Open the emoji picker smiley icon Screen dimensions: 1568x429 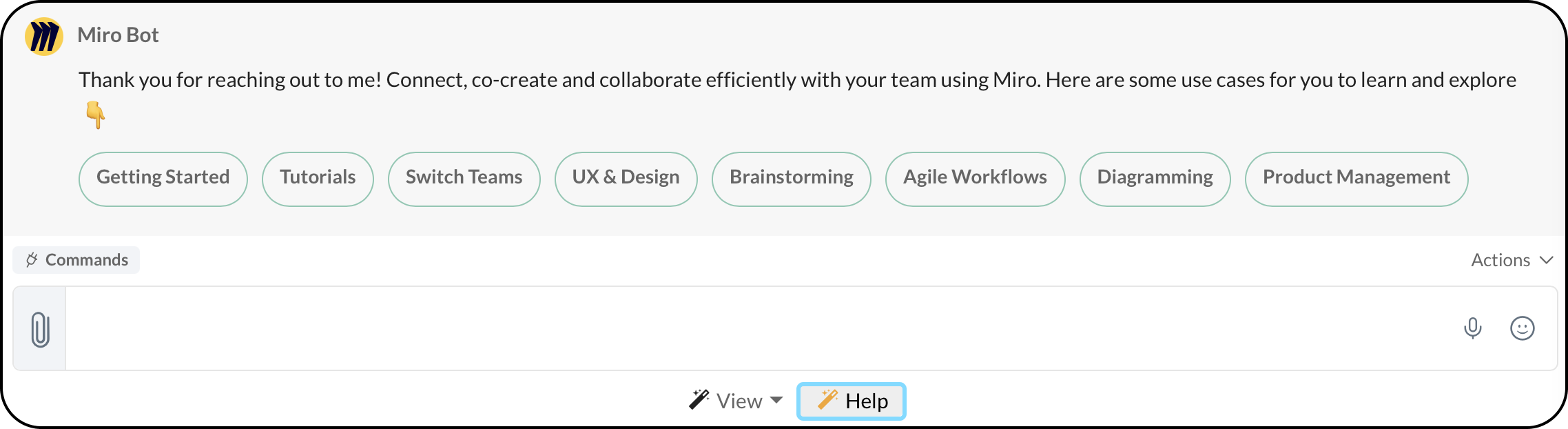click(1522, 328)
